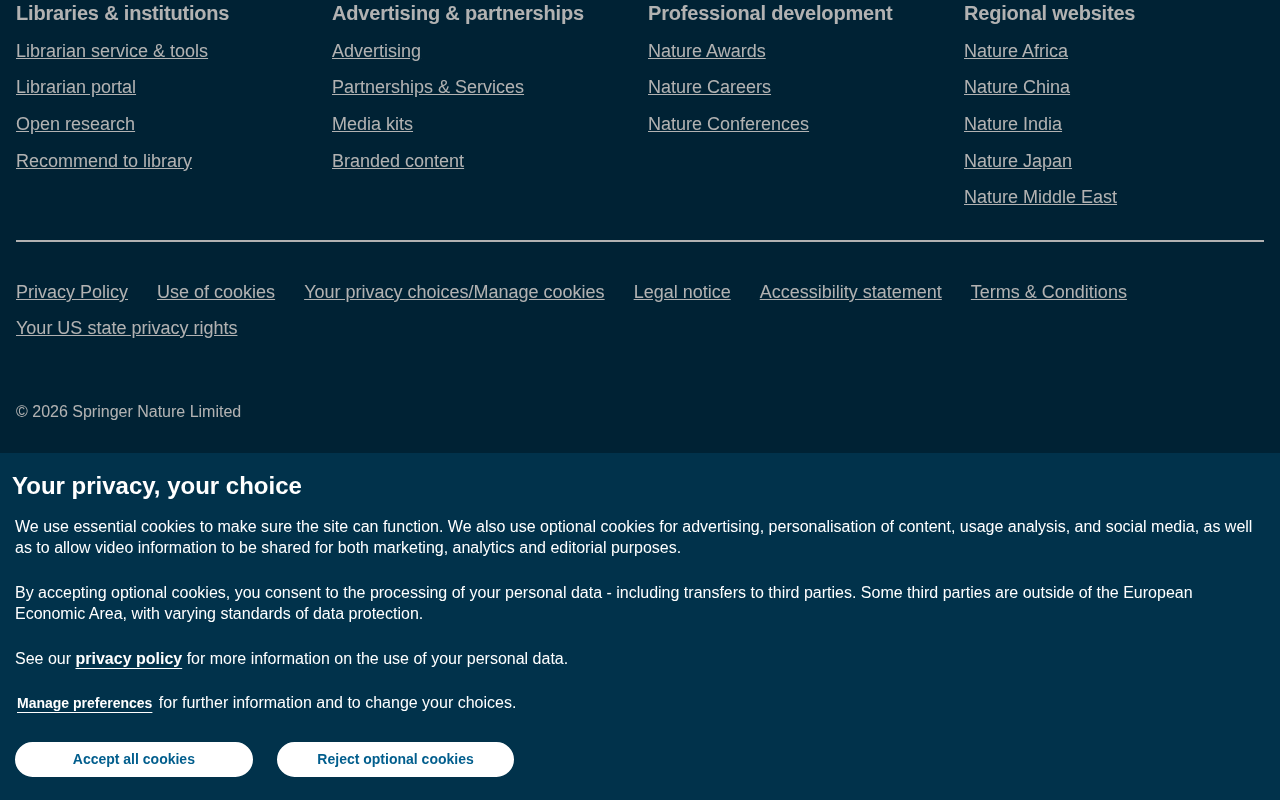Open Your privacy choices/Manage cookies
Viewport: 1280px width, 800px height.
click(454, 292)
